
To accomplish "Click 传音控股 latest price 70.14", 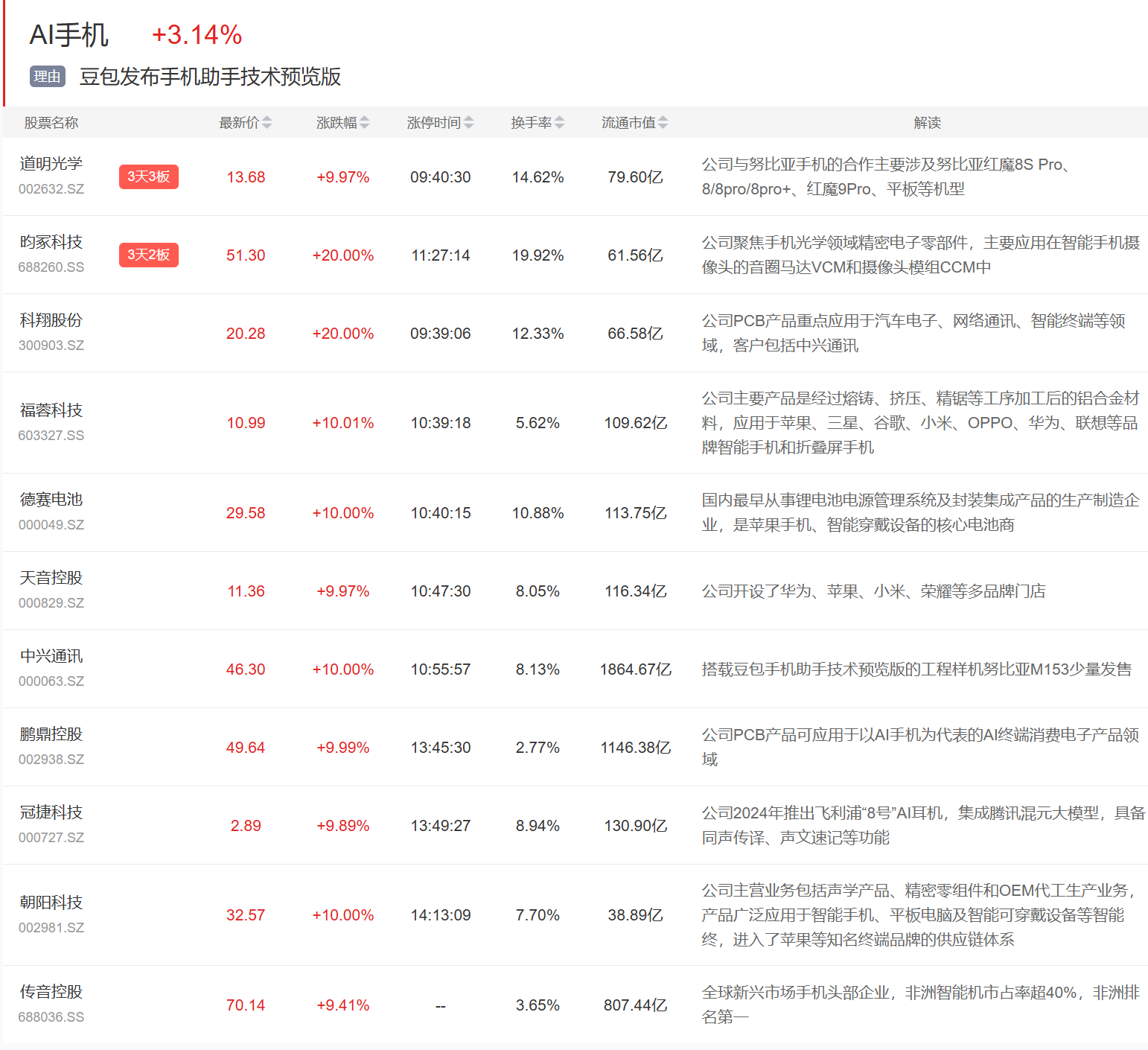I will pos(246,1005).
